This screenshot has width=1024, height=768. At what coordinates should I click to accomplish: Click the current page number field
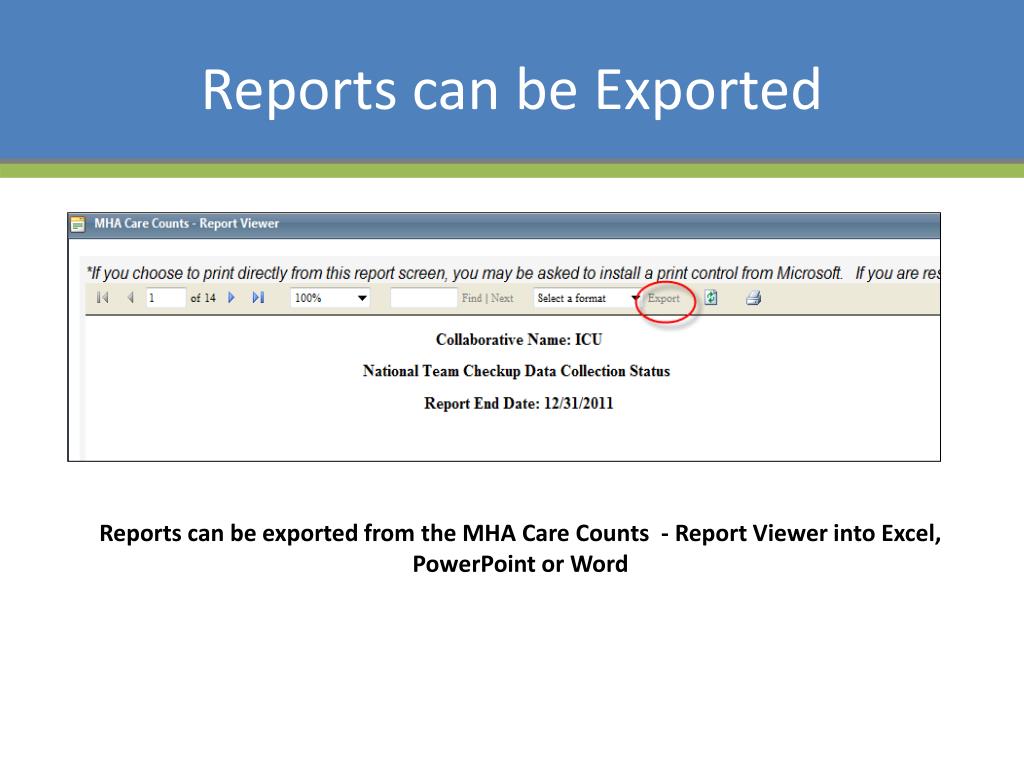click(x=165, y=298)
